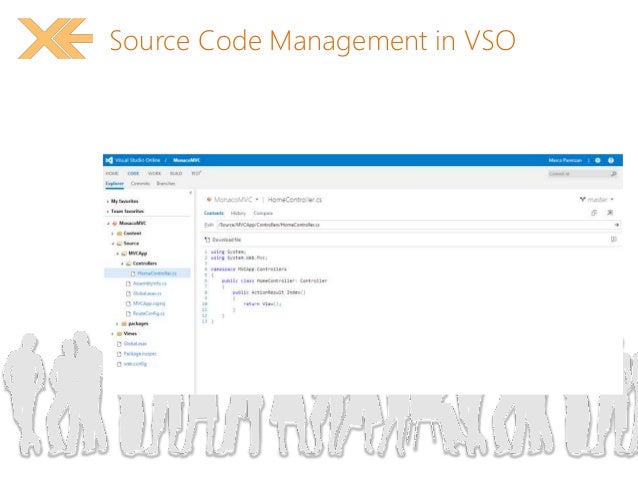Expand the Views folder arrow

click(x=113, y=334)
